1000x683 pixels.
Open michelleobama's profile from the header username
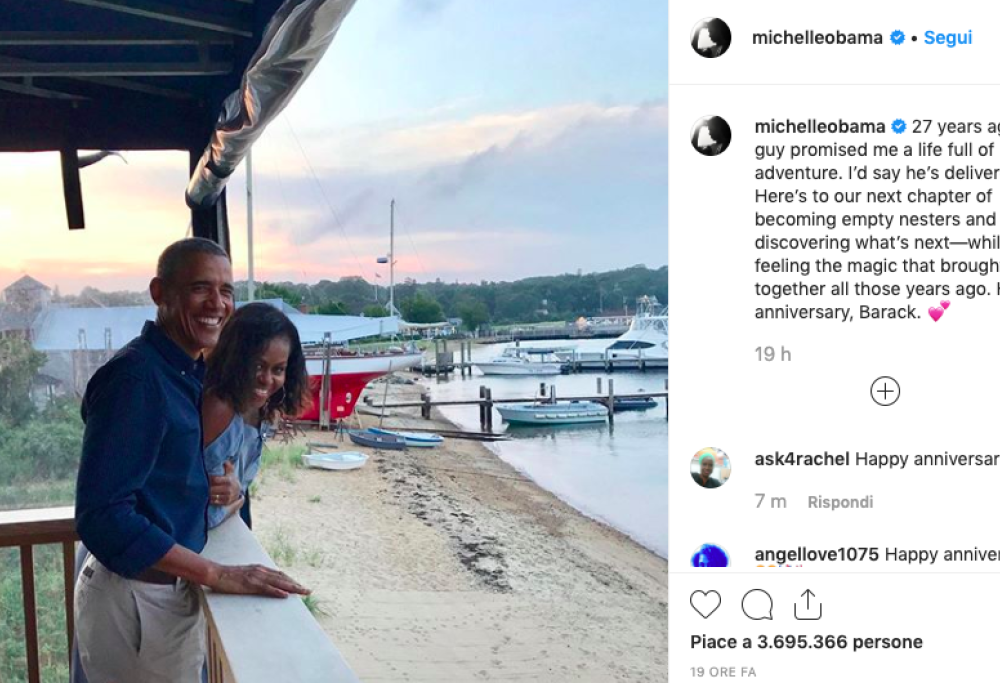pos(815,37)
